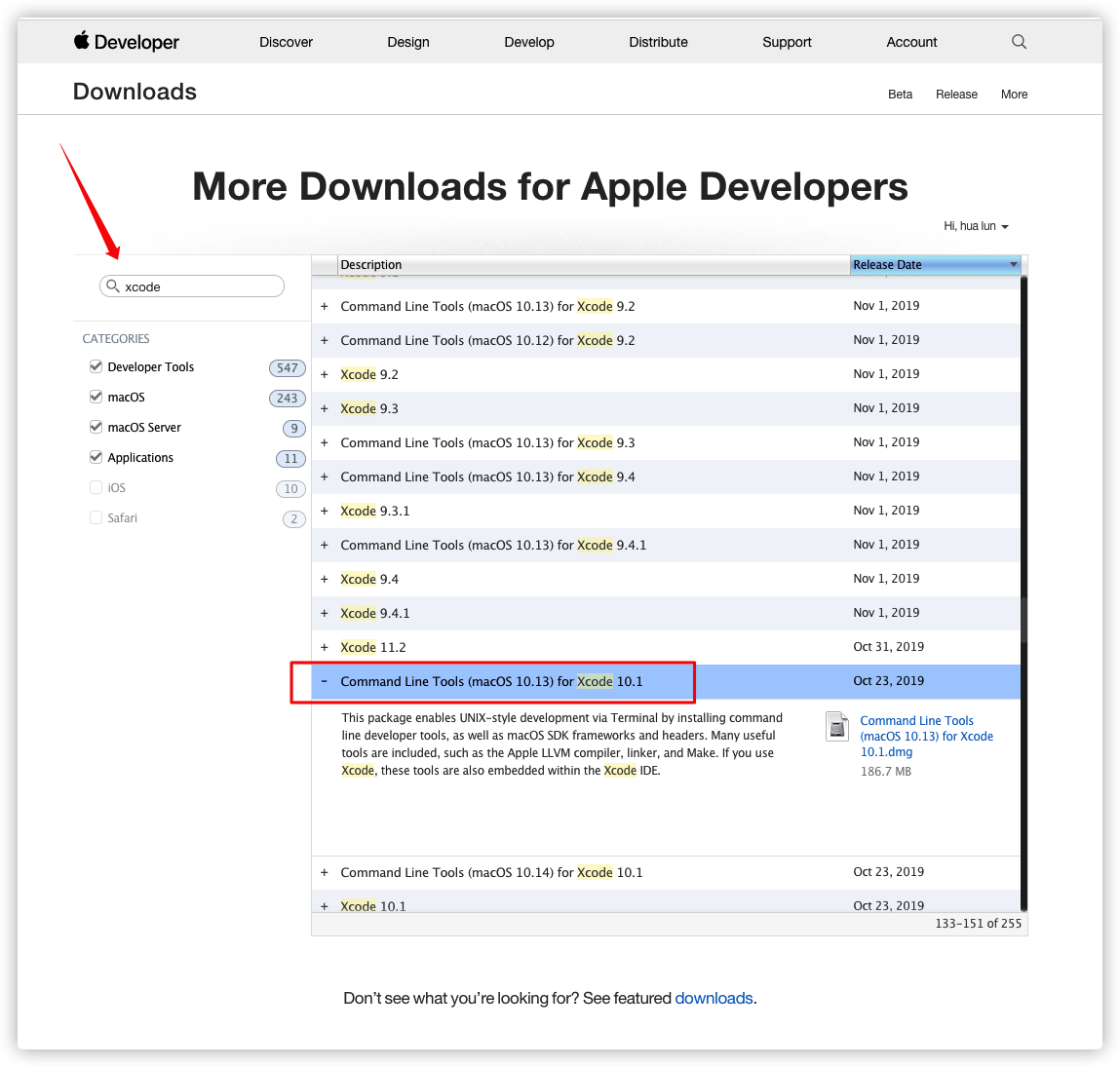The image size is (1120, 1067).
Task: Expand Command Line Tools (macOS 10.13) for Xcode 9.2
Action: (325, 306)
